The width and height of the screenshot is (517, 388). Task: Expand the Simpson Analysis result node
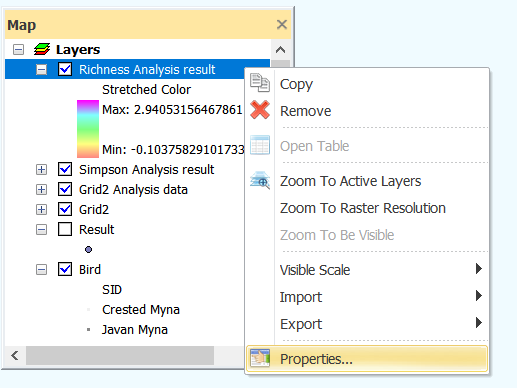coord(41,170)
